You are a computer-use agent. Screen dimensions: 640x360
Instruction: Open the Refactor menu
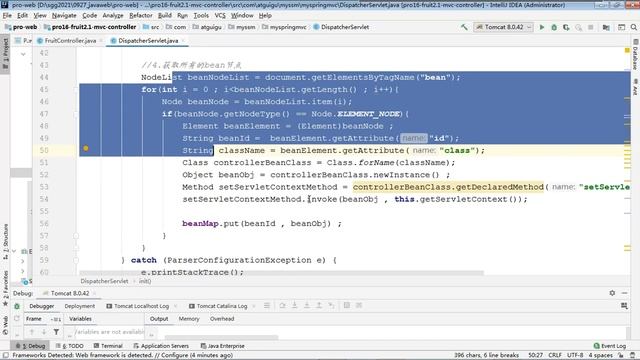click(141, 16)
